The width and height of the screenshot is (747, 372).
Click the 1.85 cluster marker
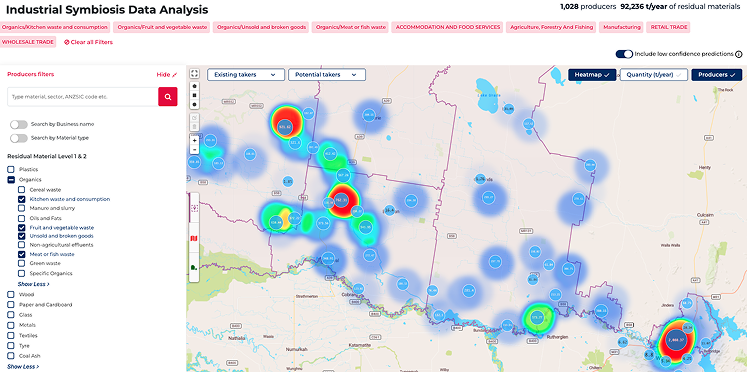[288, 181]
